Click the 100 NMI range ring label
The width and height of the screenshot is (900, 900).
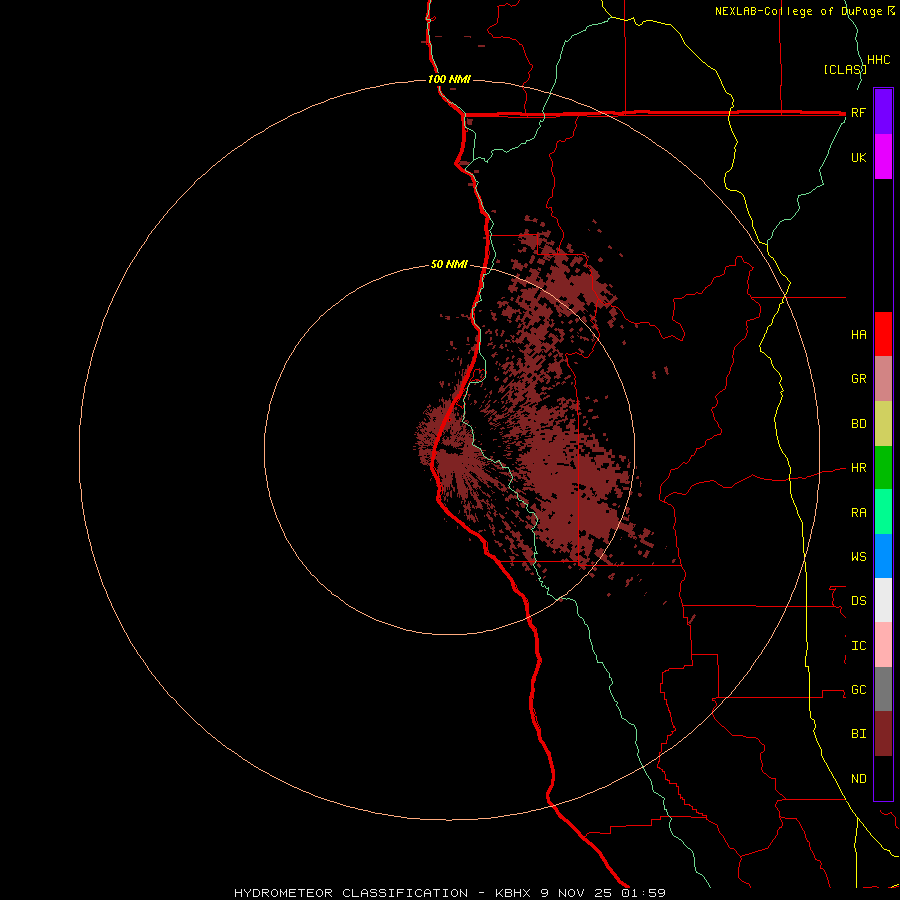click(449, 79)
